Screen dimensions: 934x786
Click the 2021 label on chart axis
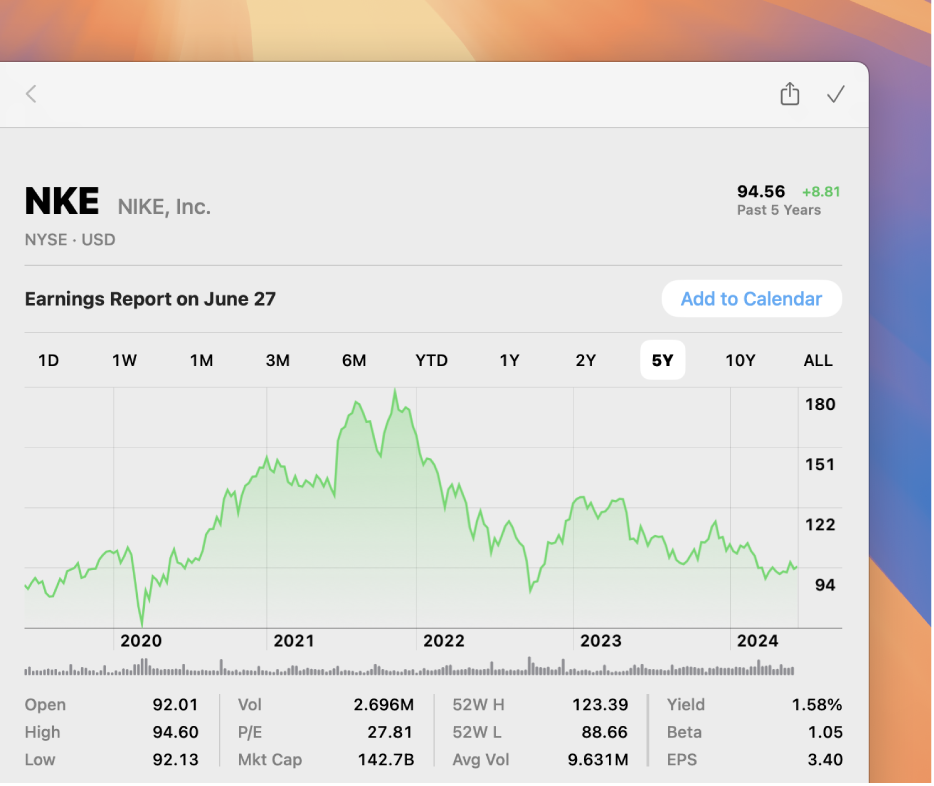point(294,641)
